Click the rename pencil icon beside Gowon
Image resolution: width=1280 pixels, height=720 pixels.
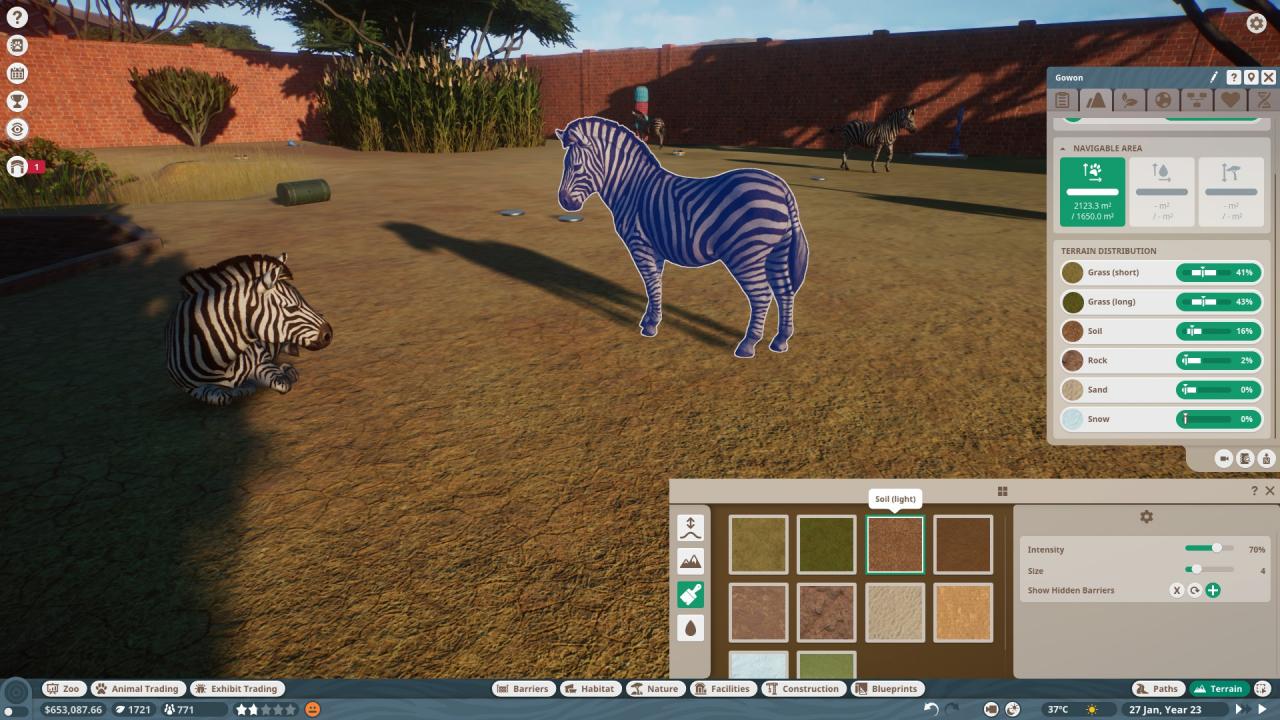coord(1214,77)
